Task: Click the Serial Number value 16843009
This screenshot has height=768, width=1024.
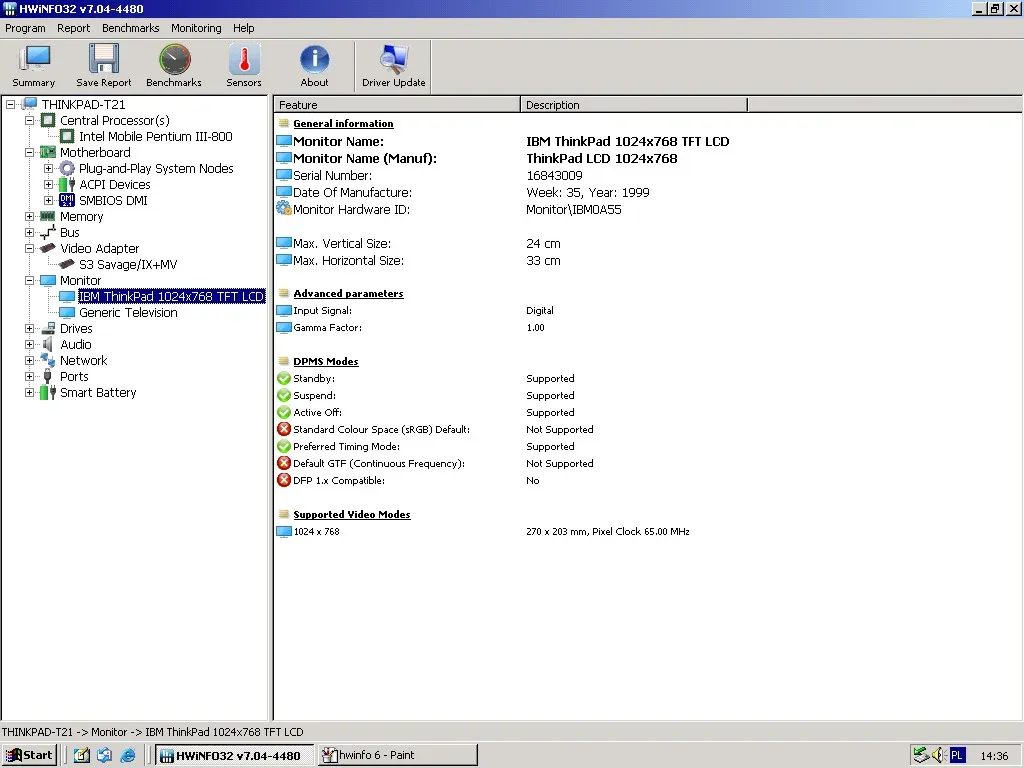Action: point(554,175)
